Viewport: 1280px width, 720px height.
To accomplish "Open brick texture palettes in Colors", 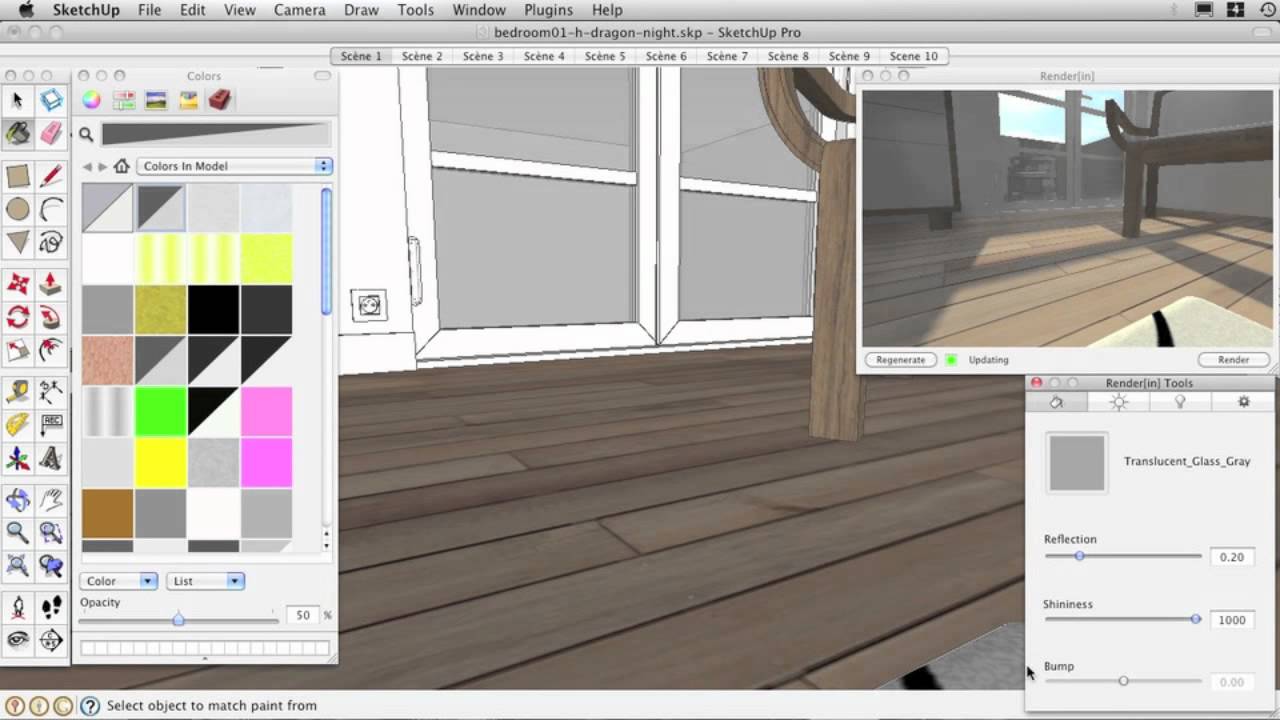I will click(x=220, y=100).
